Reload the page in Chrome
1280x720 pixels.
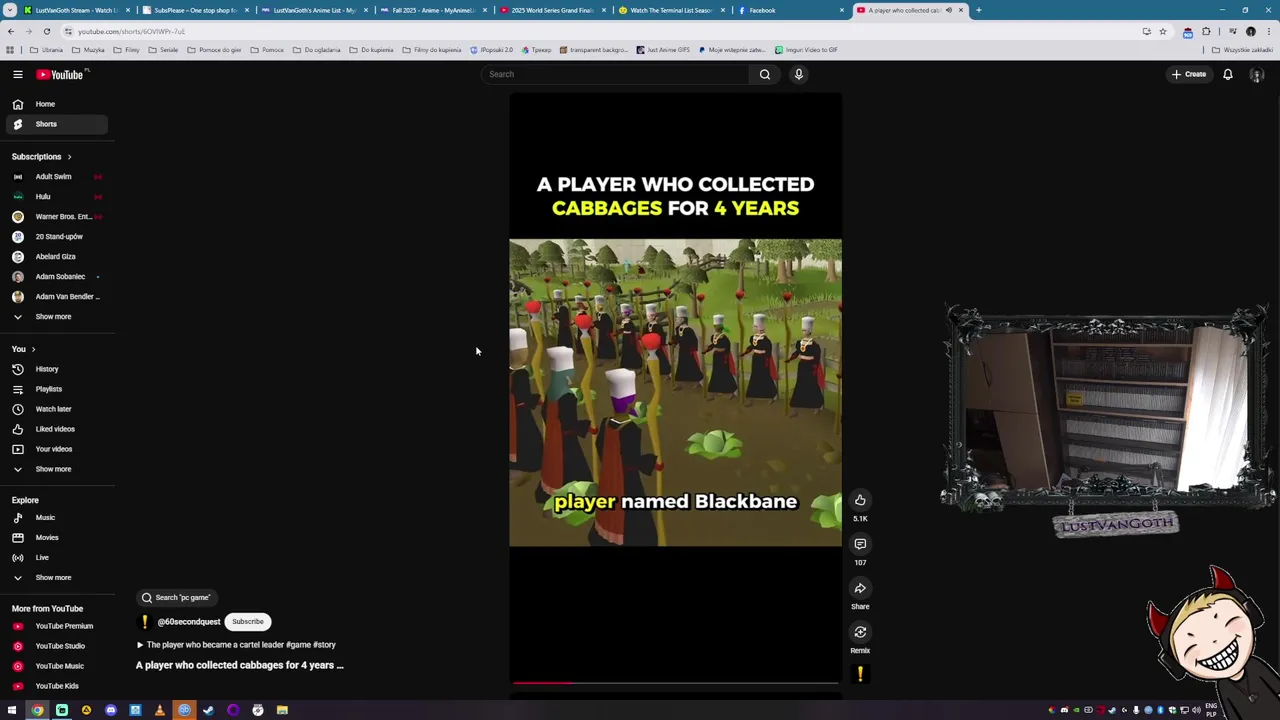point(46,31)
